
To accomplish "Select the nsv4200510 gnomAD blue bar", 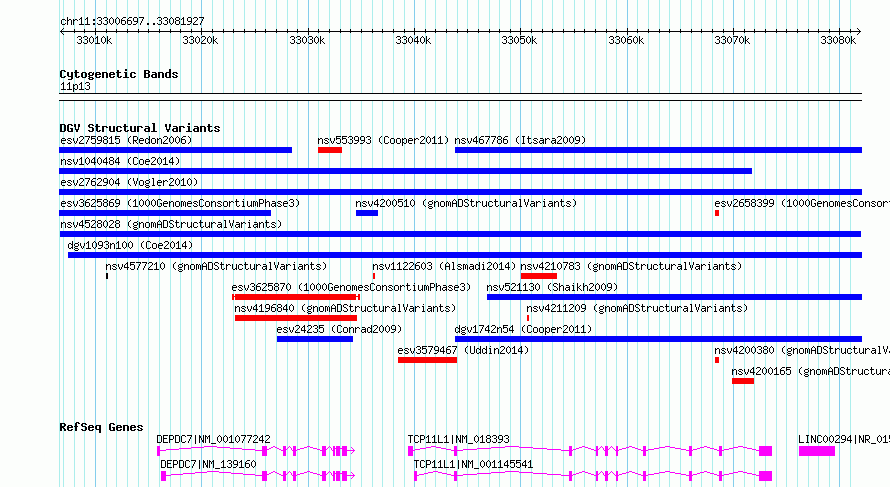I will point(367,213).
